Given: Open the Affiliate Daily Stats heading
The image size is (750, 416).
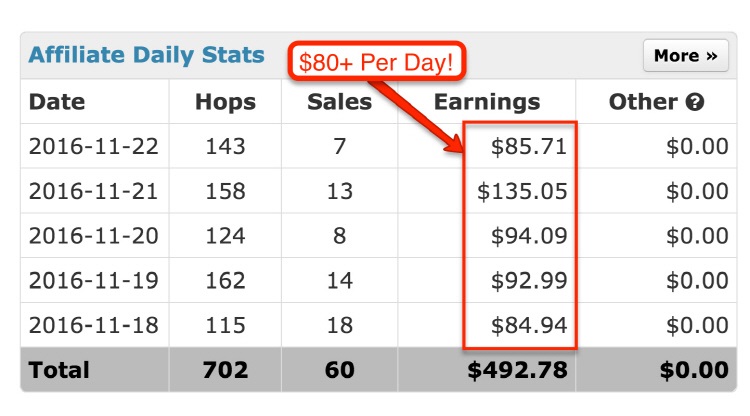Looking at the screenshot, I should pyautogui.click(x=146, y=55).
